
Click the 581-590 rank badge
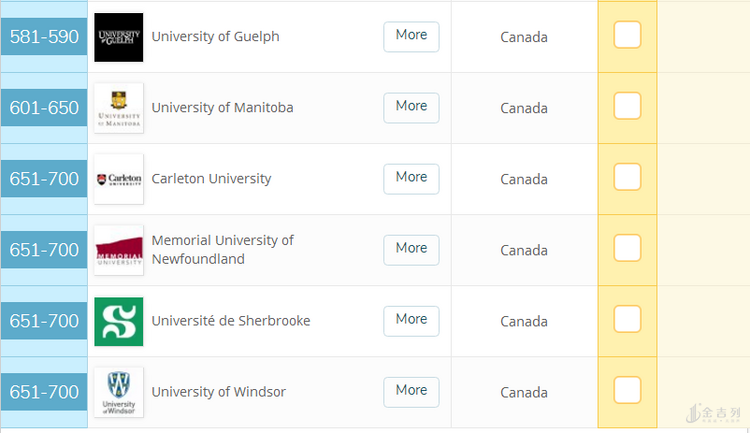(44, 37)
